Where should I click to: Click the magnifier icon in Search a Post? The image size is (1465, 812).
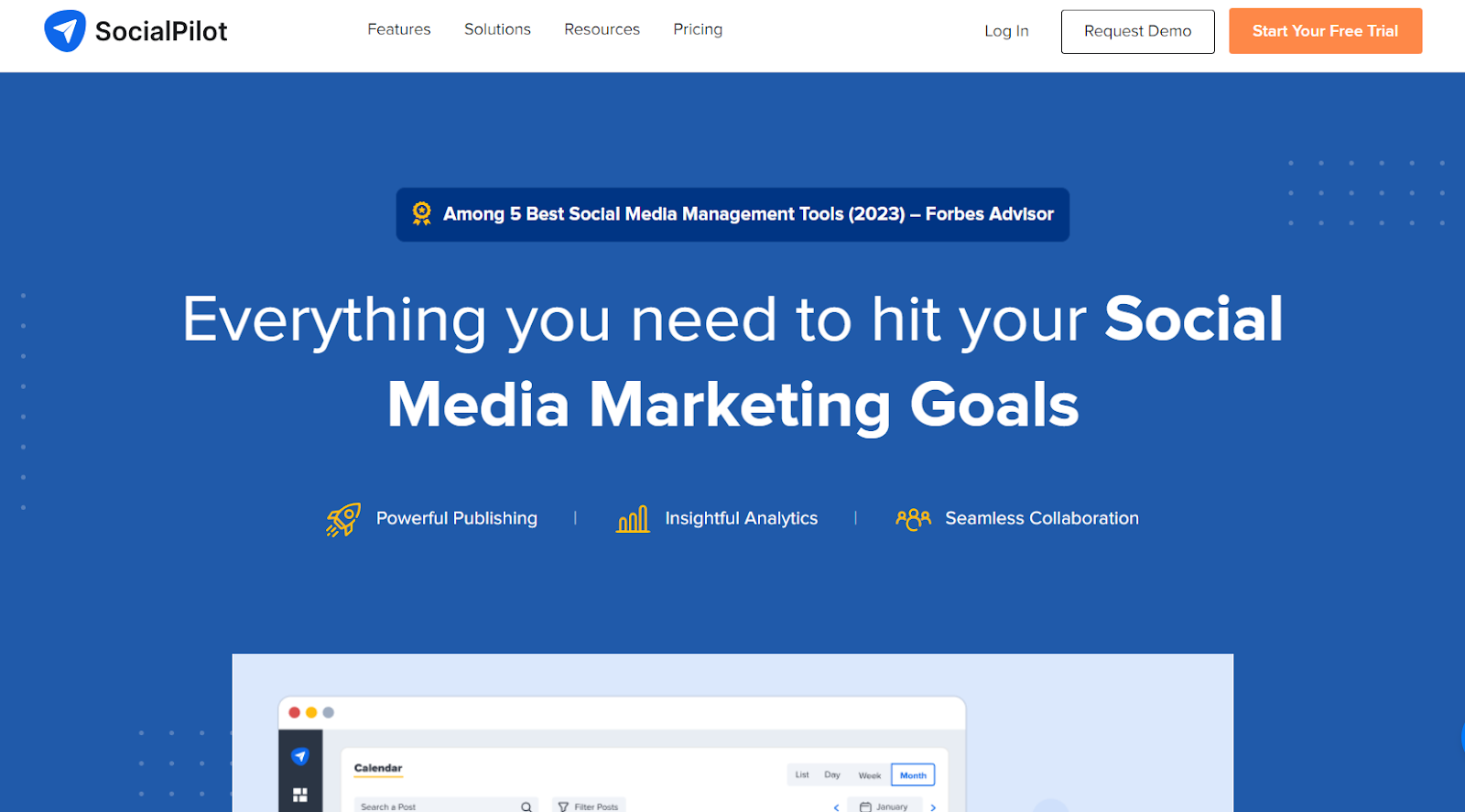click(526, 807)
